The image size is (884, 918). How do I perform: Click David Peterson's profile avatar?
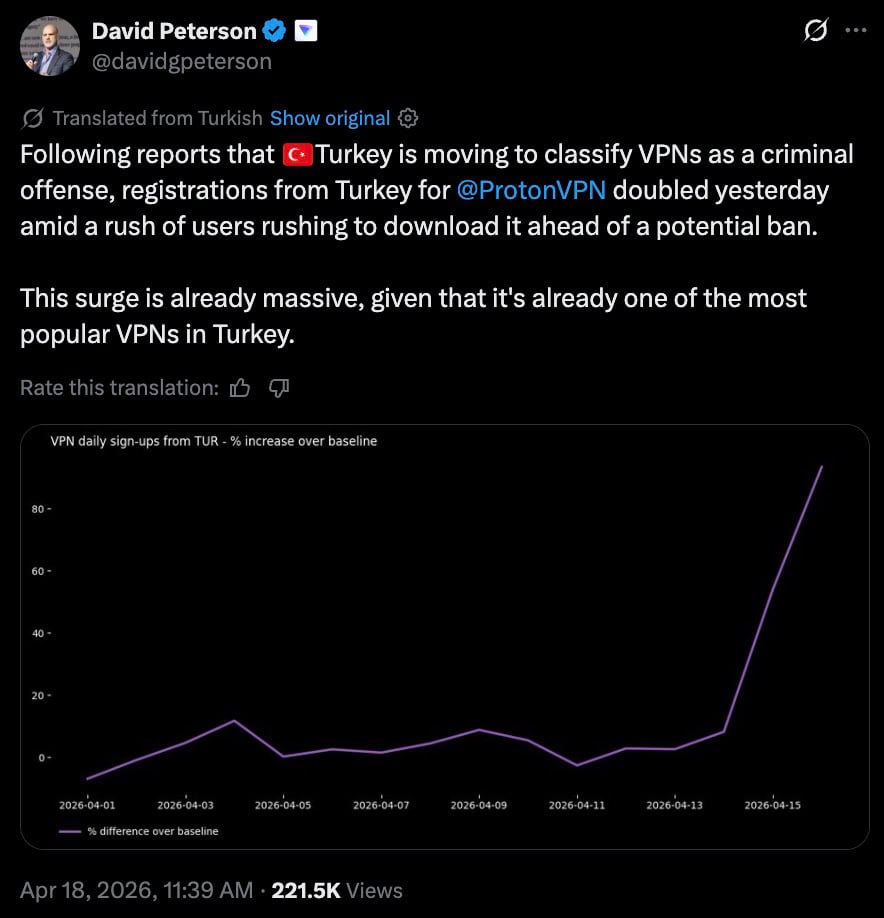coord(49,46)
